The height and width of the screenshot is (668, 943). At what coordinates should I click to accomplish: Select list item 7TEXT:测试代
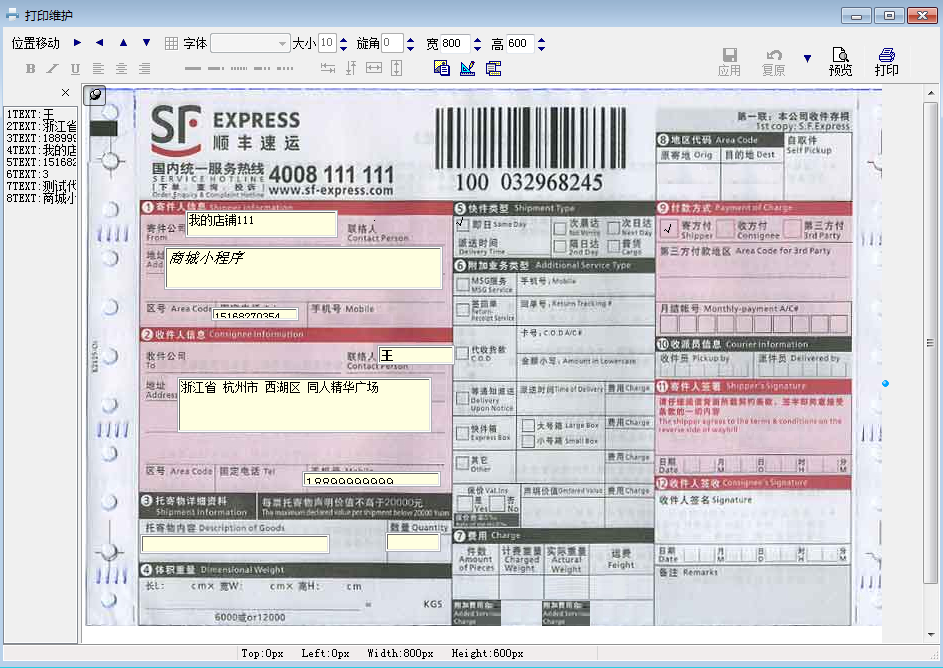[41, 186]
